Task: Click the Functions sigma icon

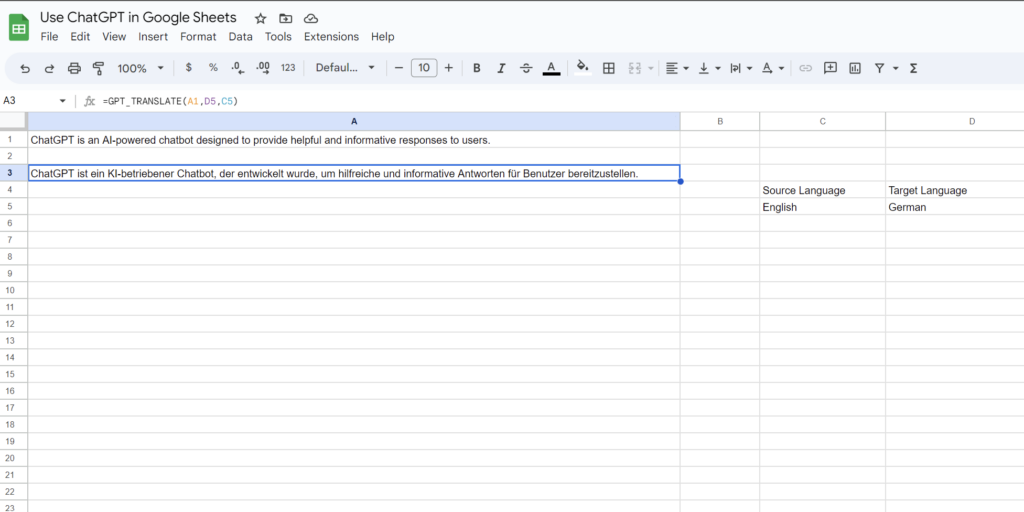Action: pyautogui.click(x=913, y=68)
